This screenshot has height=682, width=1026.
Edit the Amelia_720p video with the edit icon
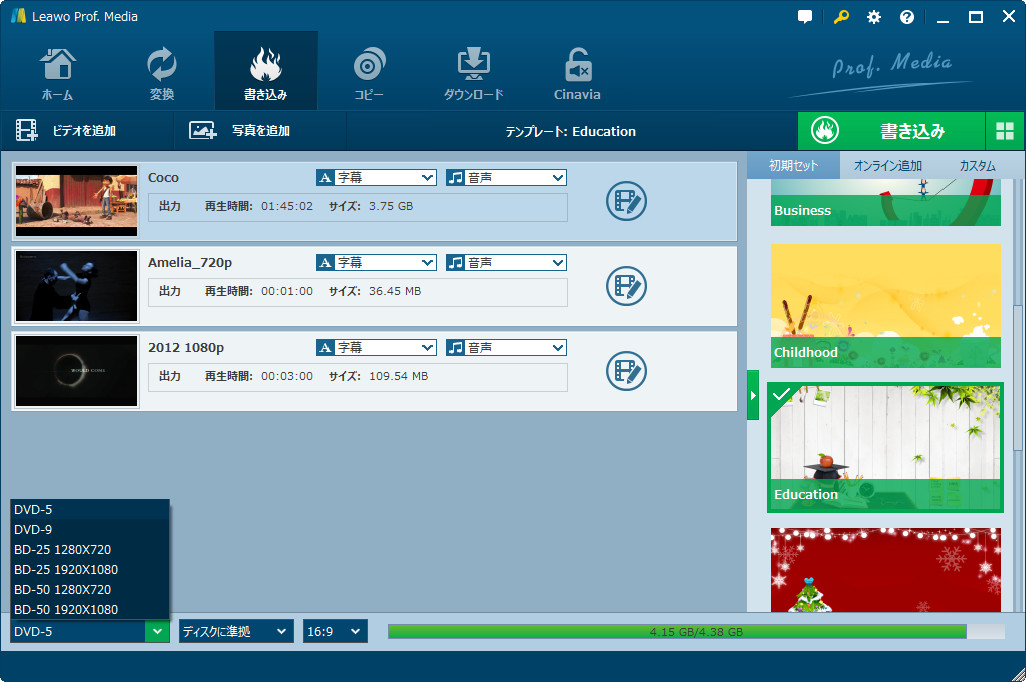point(626,286)
